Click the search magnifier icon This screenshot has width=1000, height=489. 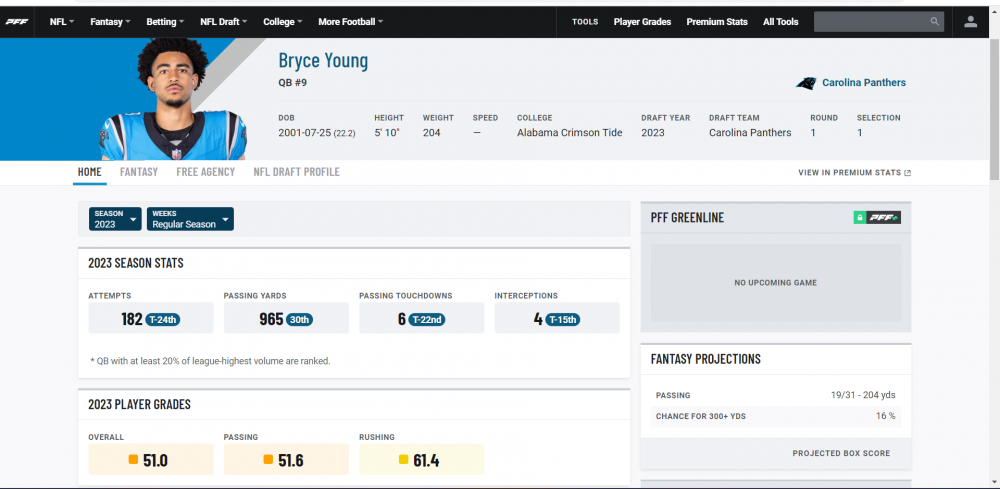coord(935,21)
